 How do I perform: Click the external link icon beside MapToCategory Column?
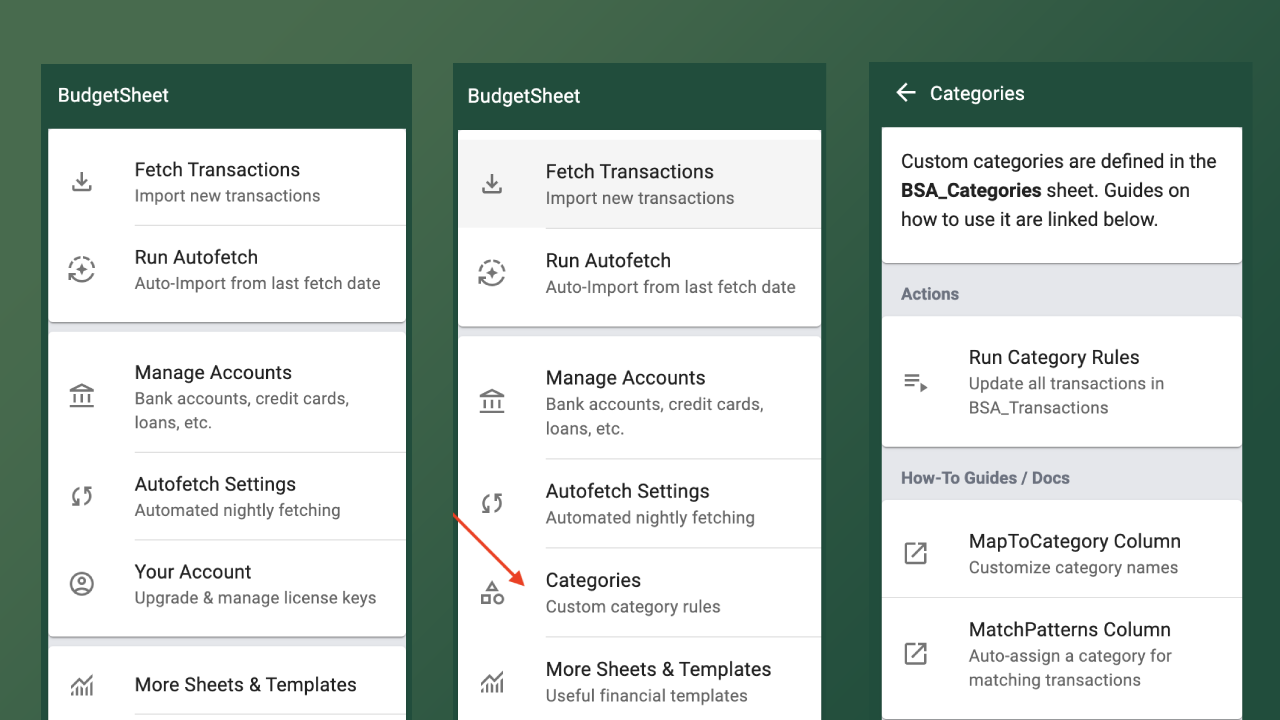tap(916, 553)
